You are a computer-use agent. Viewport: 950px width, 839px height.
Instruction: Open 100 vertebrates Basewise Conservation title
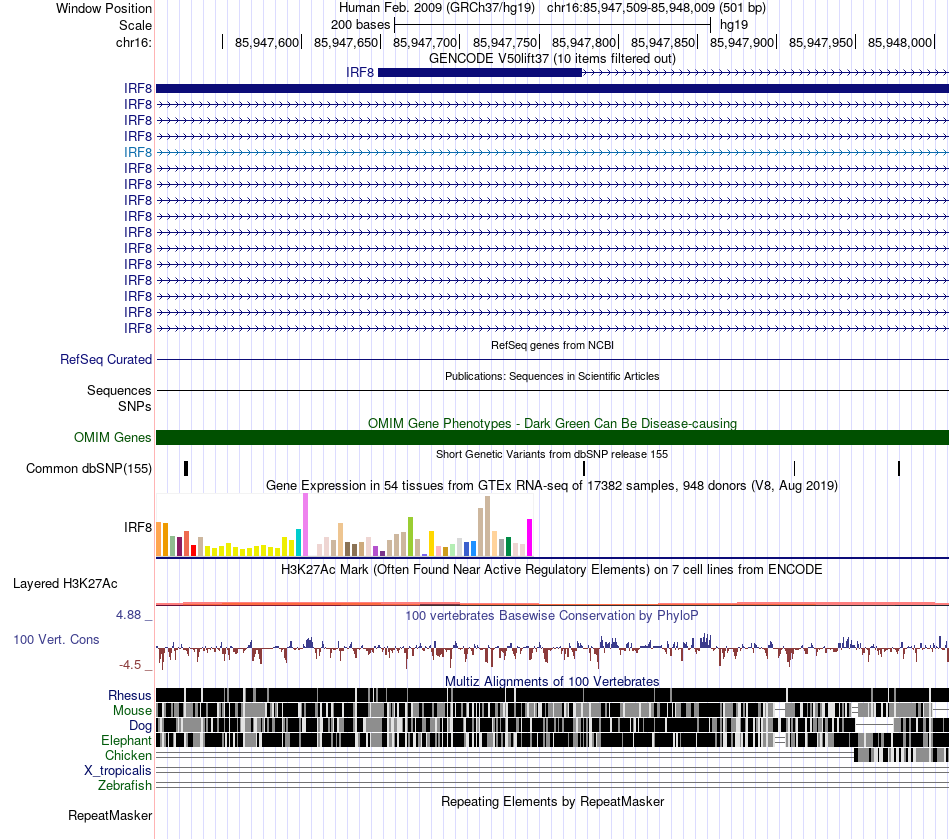pos(552,616)
